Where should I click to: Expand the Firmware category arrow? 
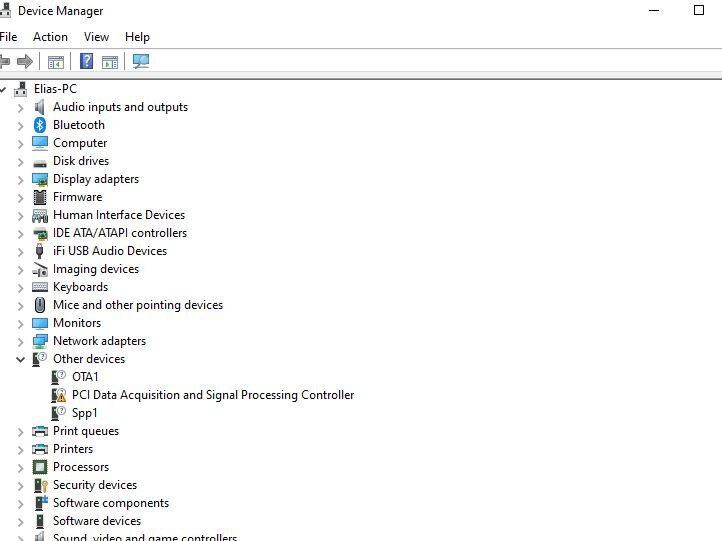(20, 198)
